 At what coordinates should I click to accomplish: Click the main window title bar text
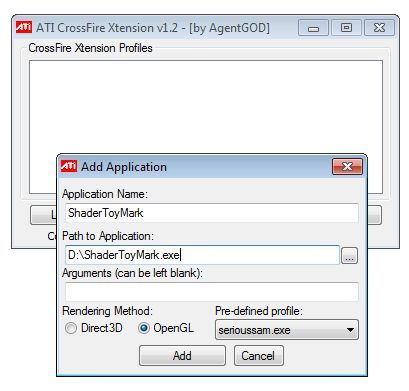(x=153, y=28)
